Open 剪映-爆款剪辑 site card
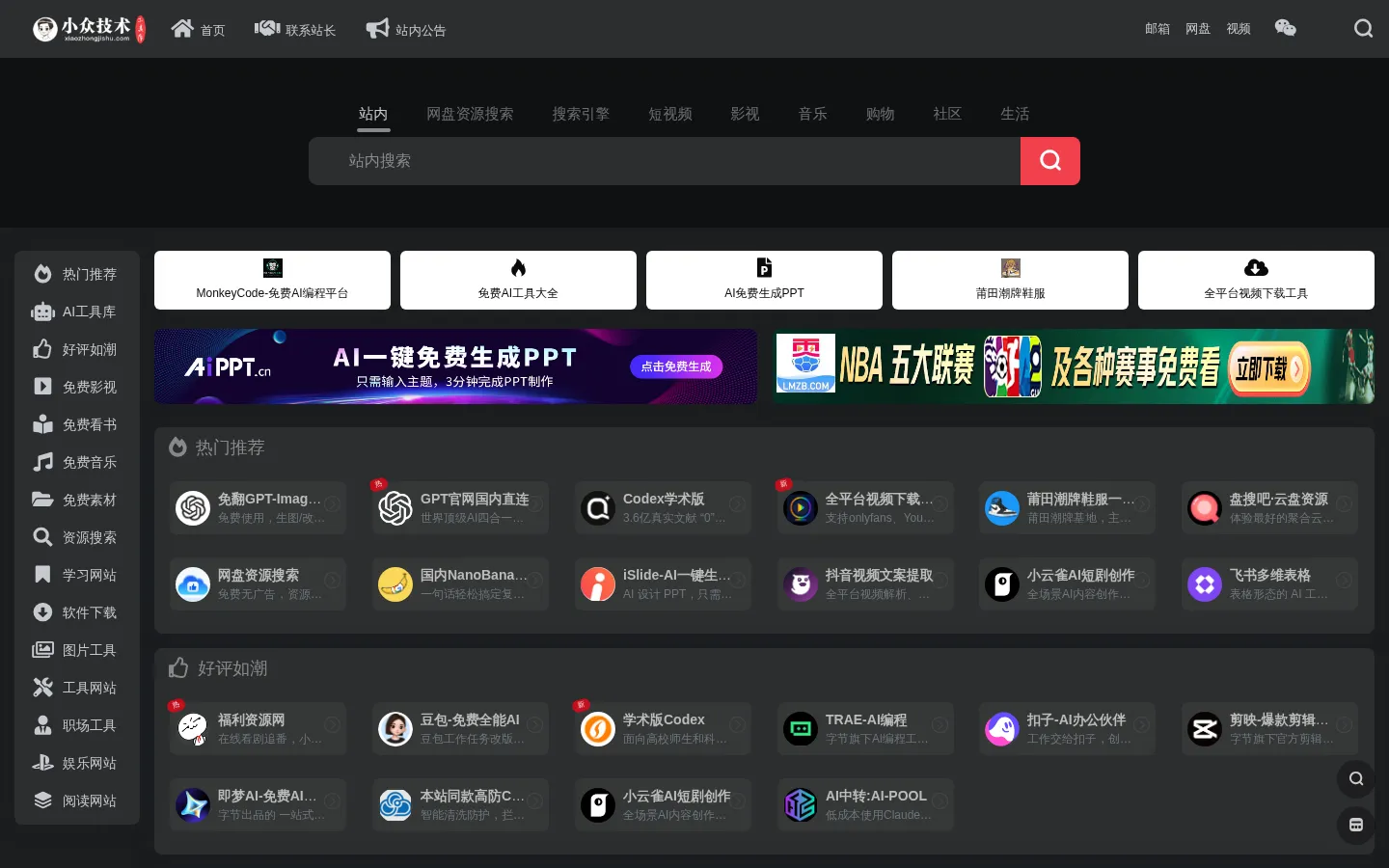This screenshot has width=1389, height=868. tap(1269, 728)
